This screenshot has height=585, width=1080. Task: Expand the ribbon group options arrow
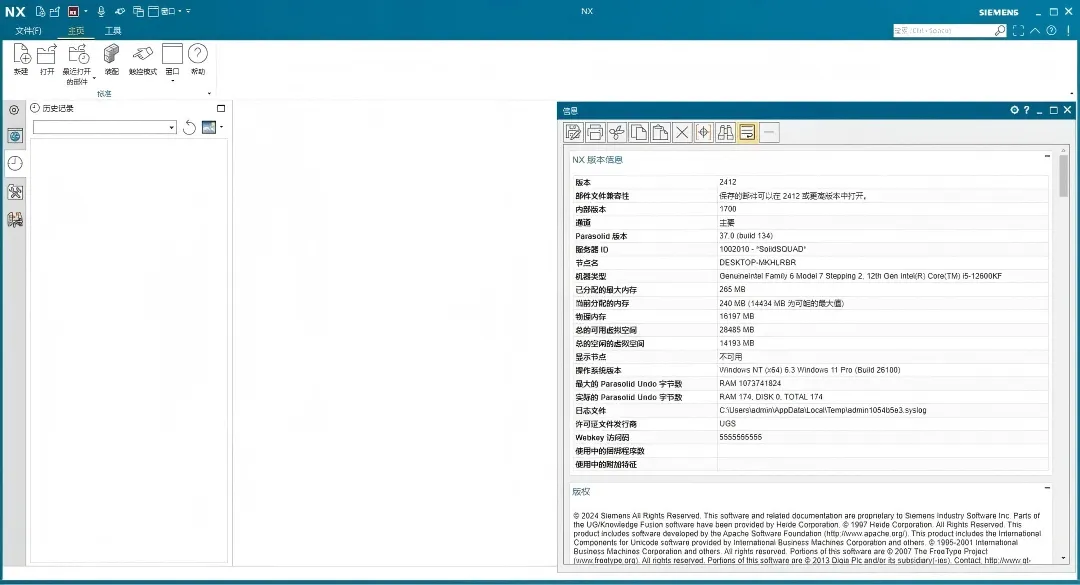pyautogui.click(x=209, y=94)
